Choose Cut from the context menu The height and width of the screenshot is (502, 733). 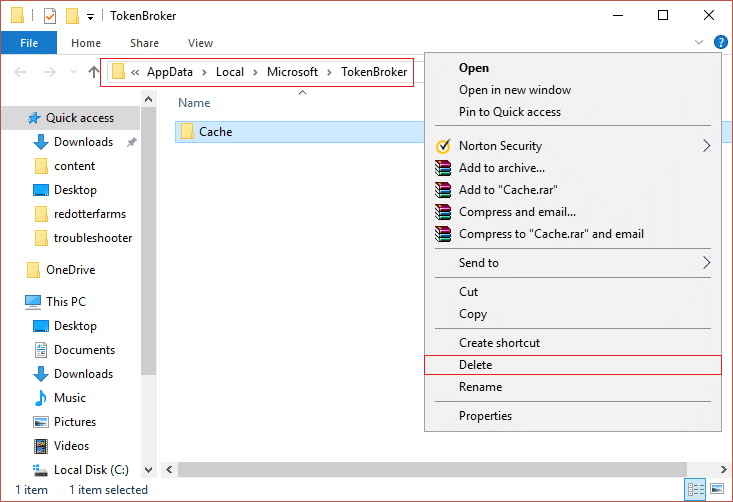(x=573, y=292)
